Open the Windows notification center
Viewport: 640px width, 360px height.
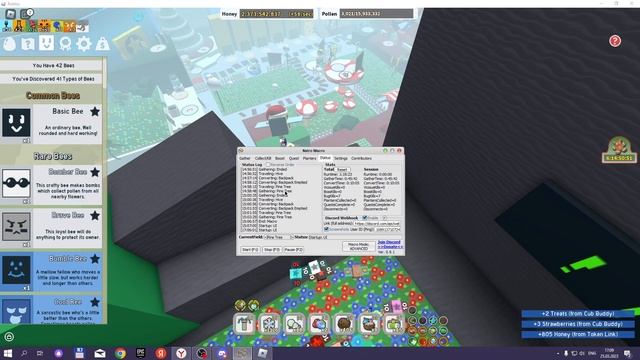(627, 353)
